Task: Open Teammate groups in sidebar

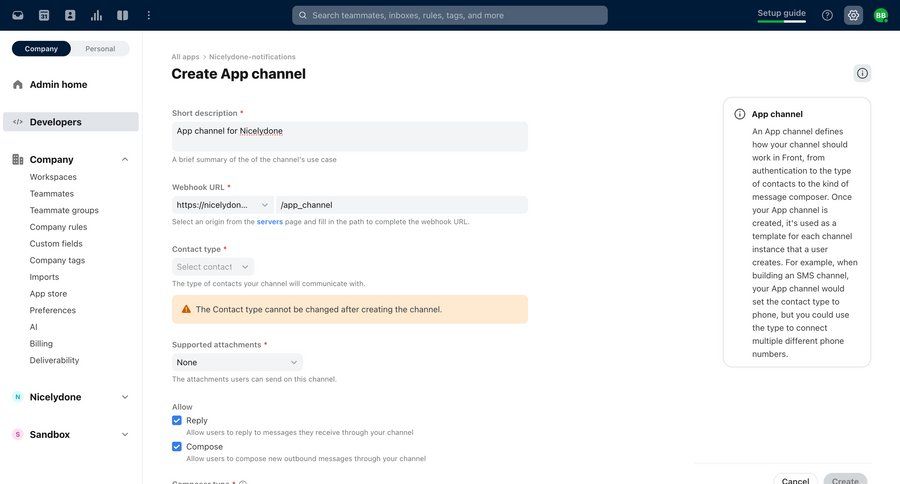Action: (64, 210)
